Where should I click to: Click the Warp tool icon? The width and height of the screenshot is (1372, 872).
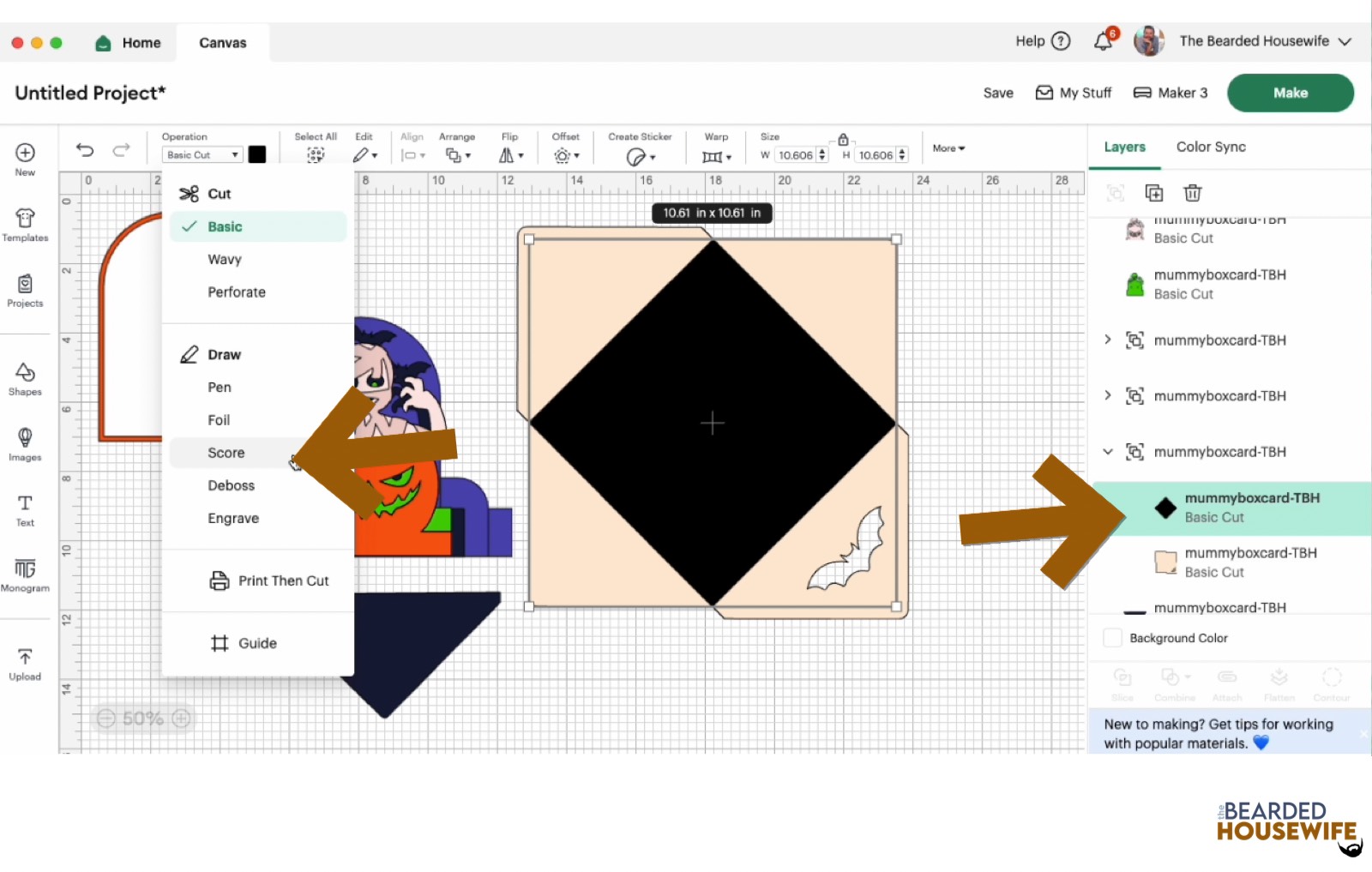point(714,155)
